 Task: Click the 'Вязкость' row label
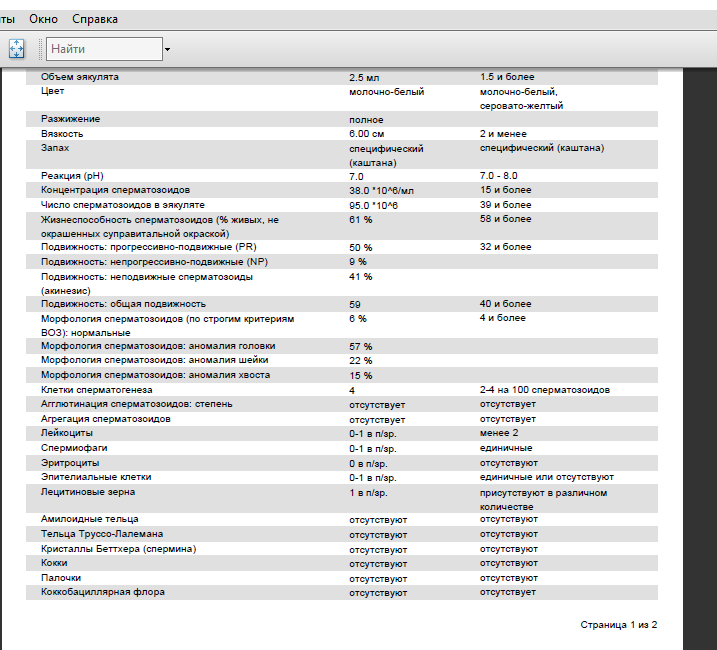pos(62,133)
